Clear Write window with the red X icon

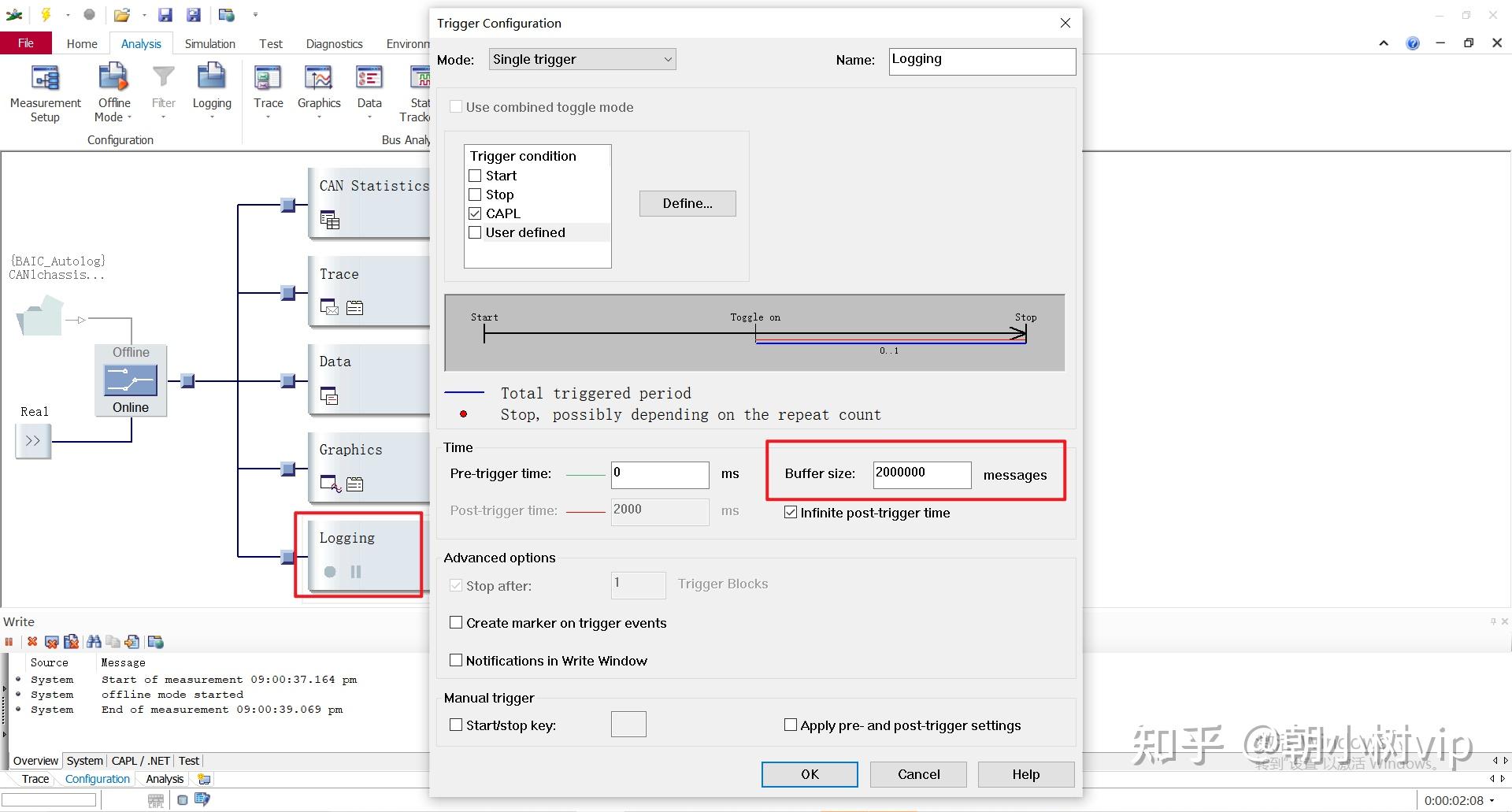point(32,642)
